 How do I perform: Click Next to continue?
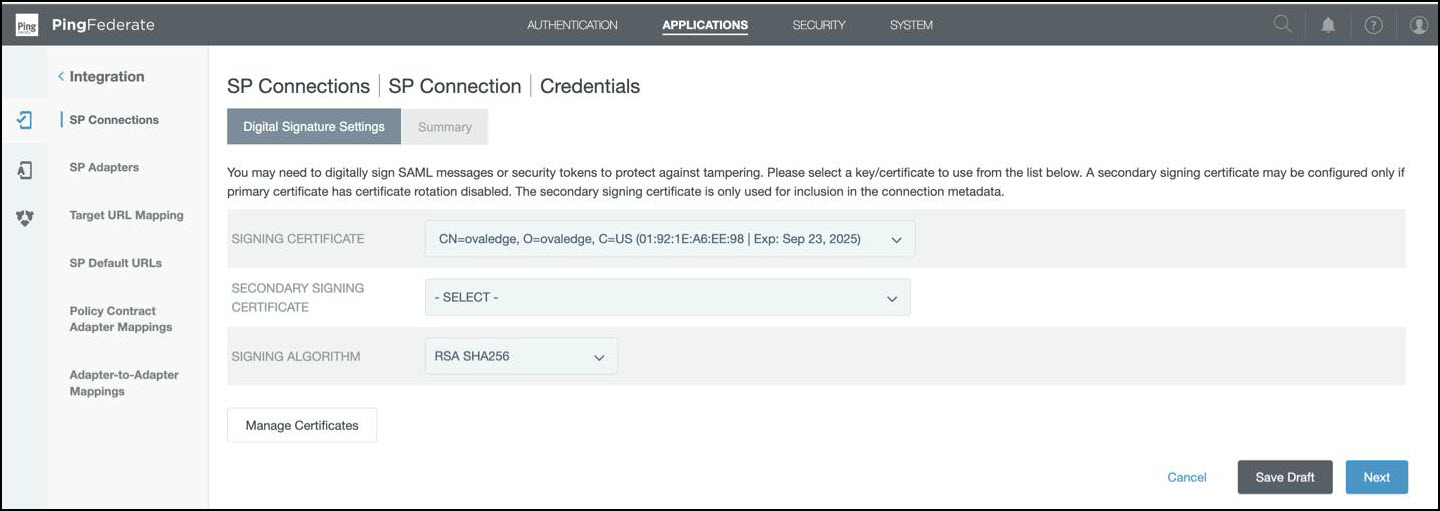1376,477
